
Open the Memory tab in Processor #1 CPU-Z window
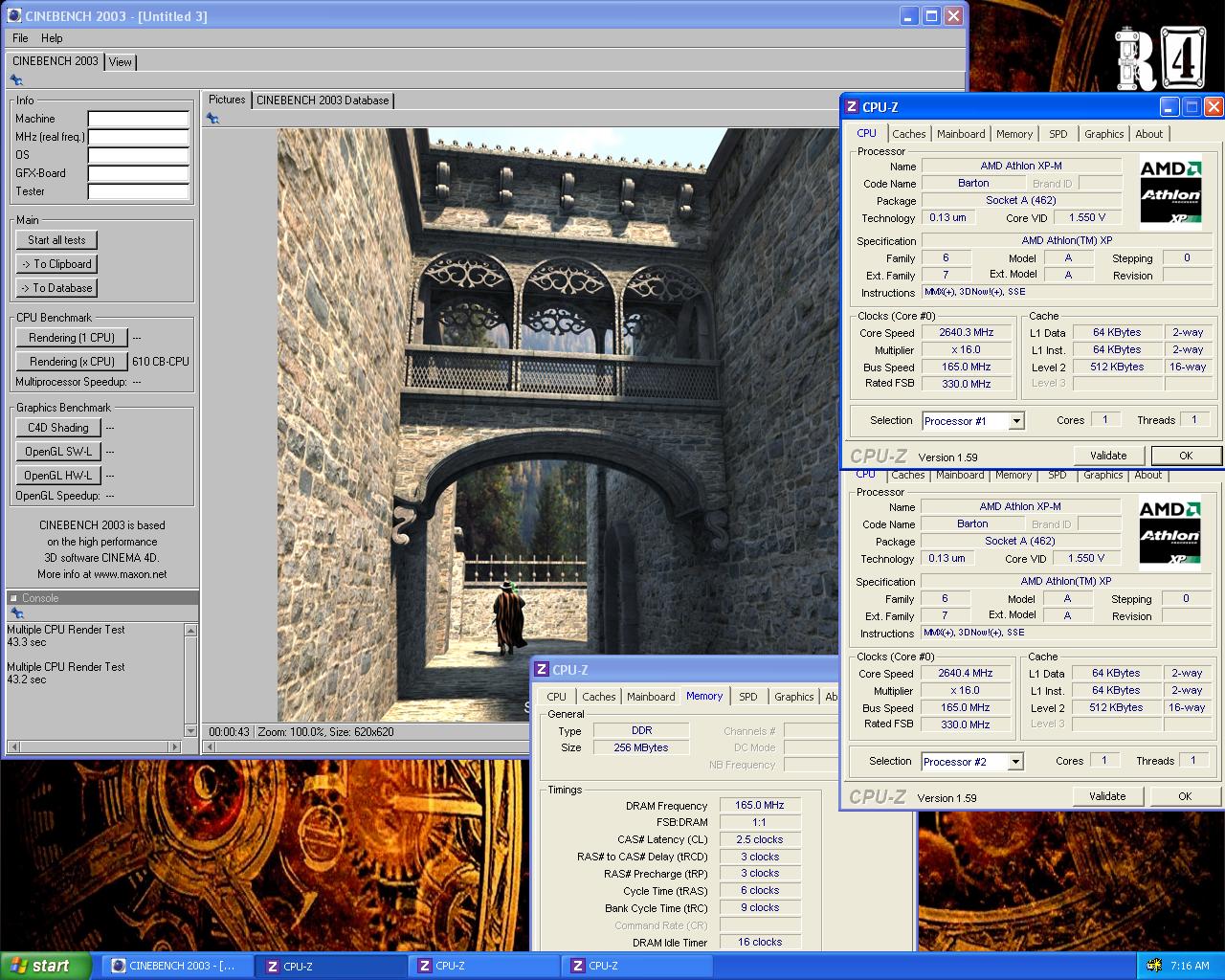(1014, 134)
